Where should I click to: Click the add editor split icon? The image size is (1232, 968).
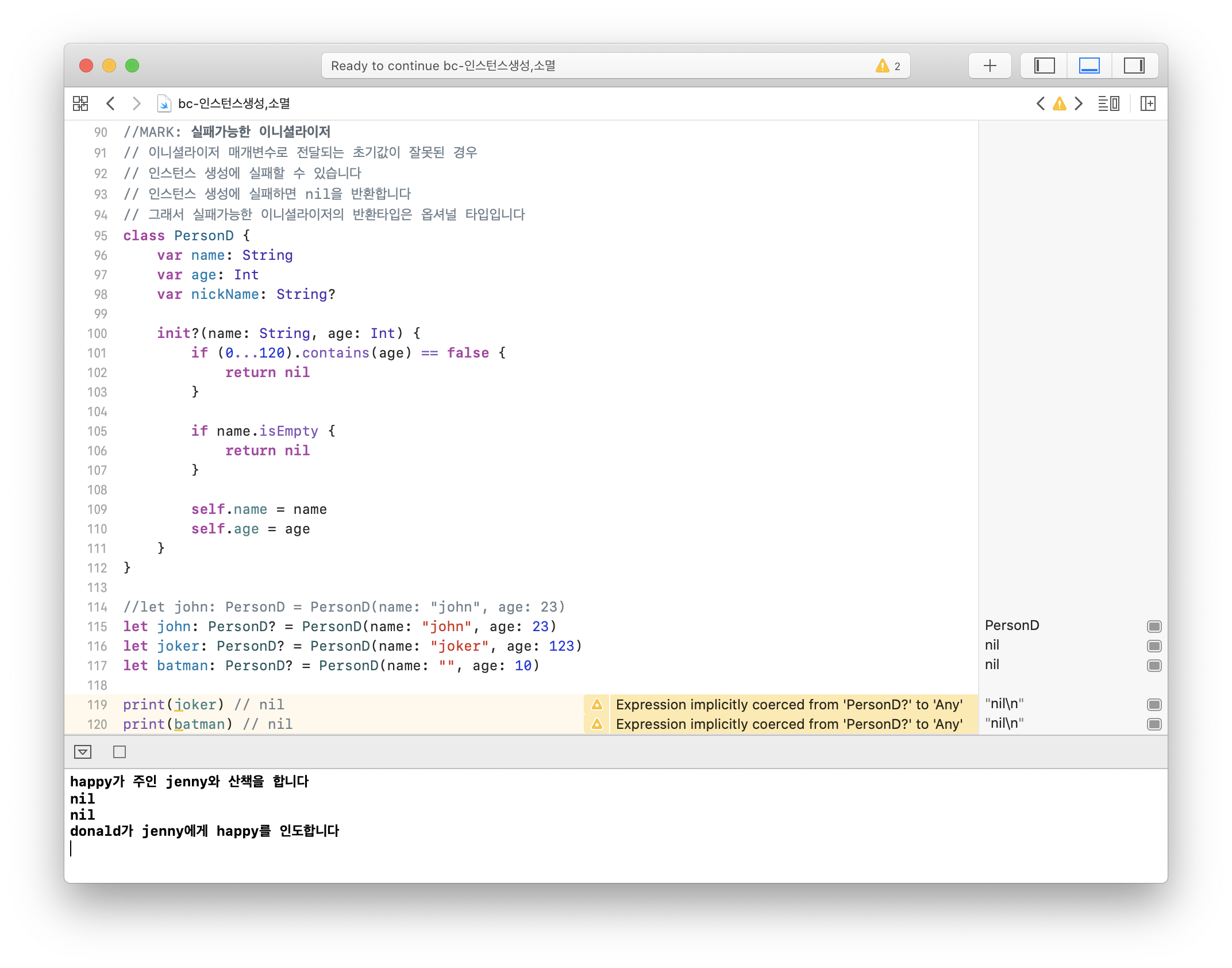(1148, 103)
